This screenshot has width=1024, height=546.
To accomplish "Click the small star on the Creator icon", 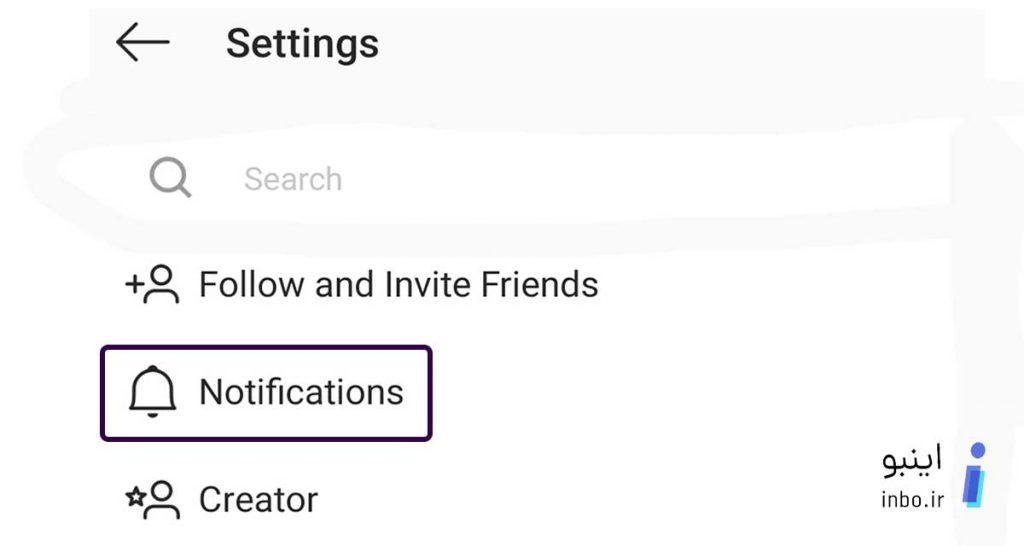I will (135, 498).
